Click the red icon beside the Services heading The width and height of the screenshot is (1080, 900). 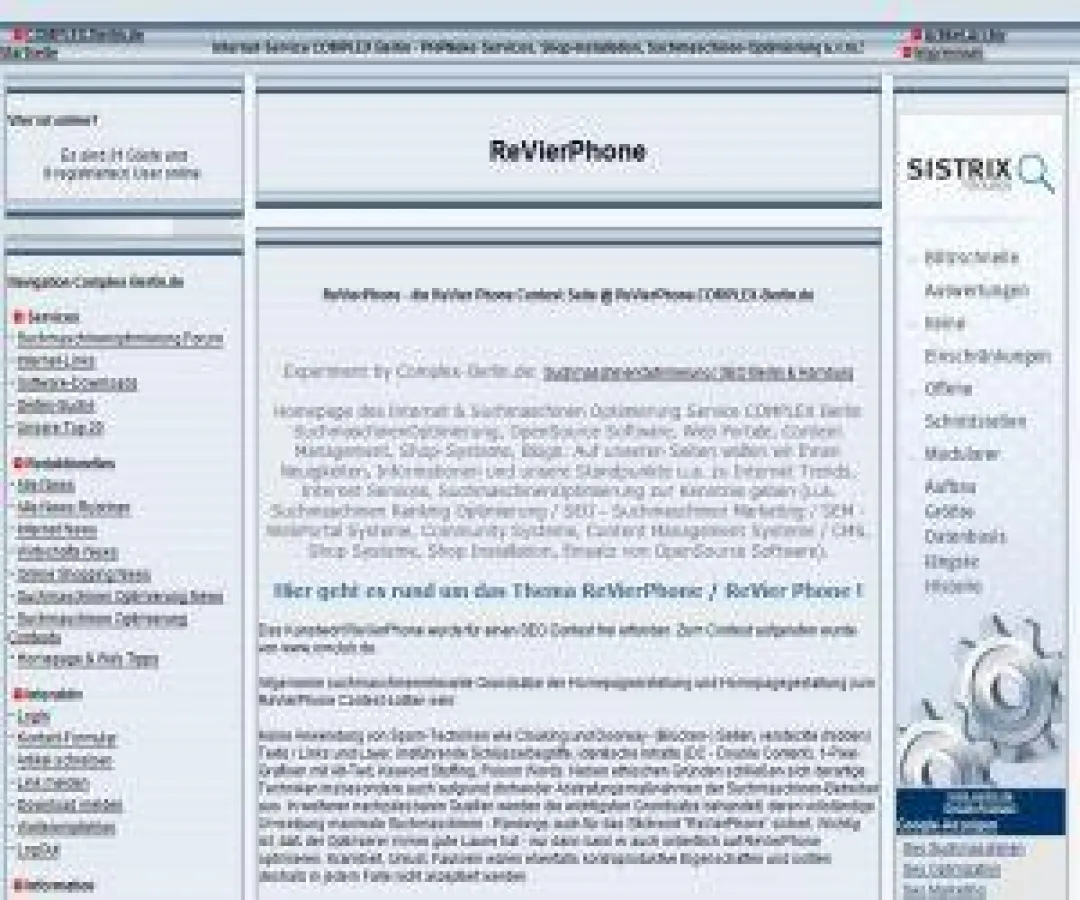click(x=18, y=318)
